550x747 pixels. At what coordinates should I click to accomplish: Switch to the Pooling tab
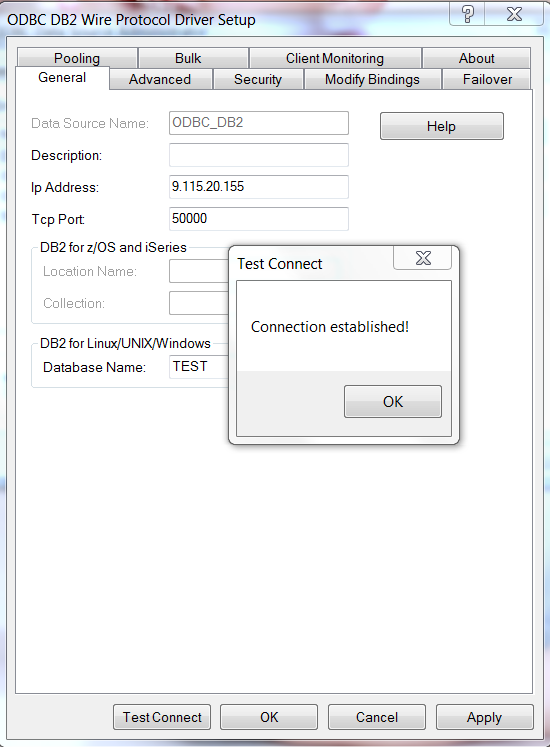click(x=77, y=58)
